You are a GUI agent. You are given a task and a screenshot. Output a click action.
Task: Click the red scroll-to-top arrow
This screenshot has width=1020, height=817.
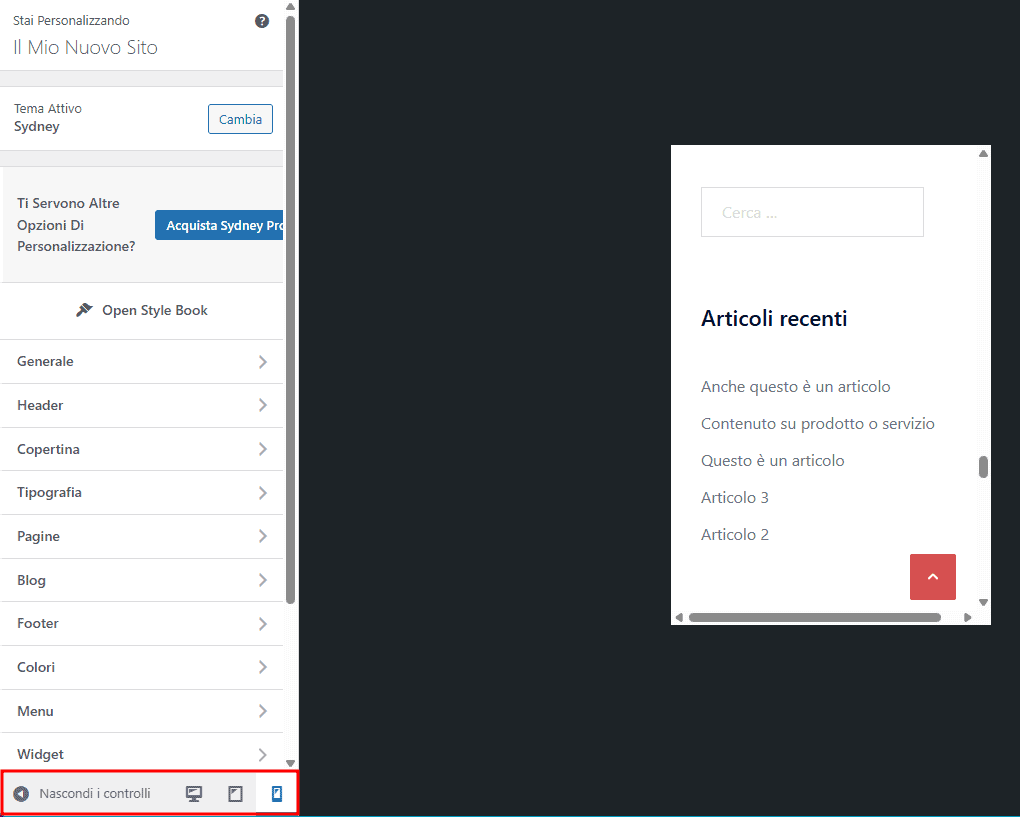(x=932, y=577)
